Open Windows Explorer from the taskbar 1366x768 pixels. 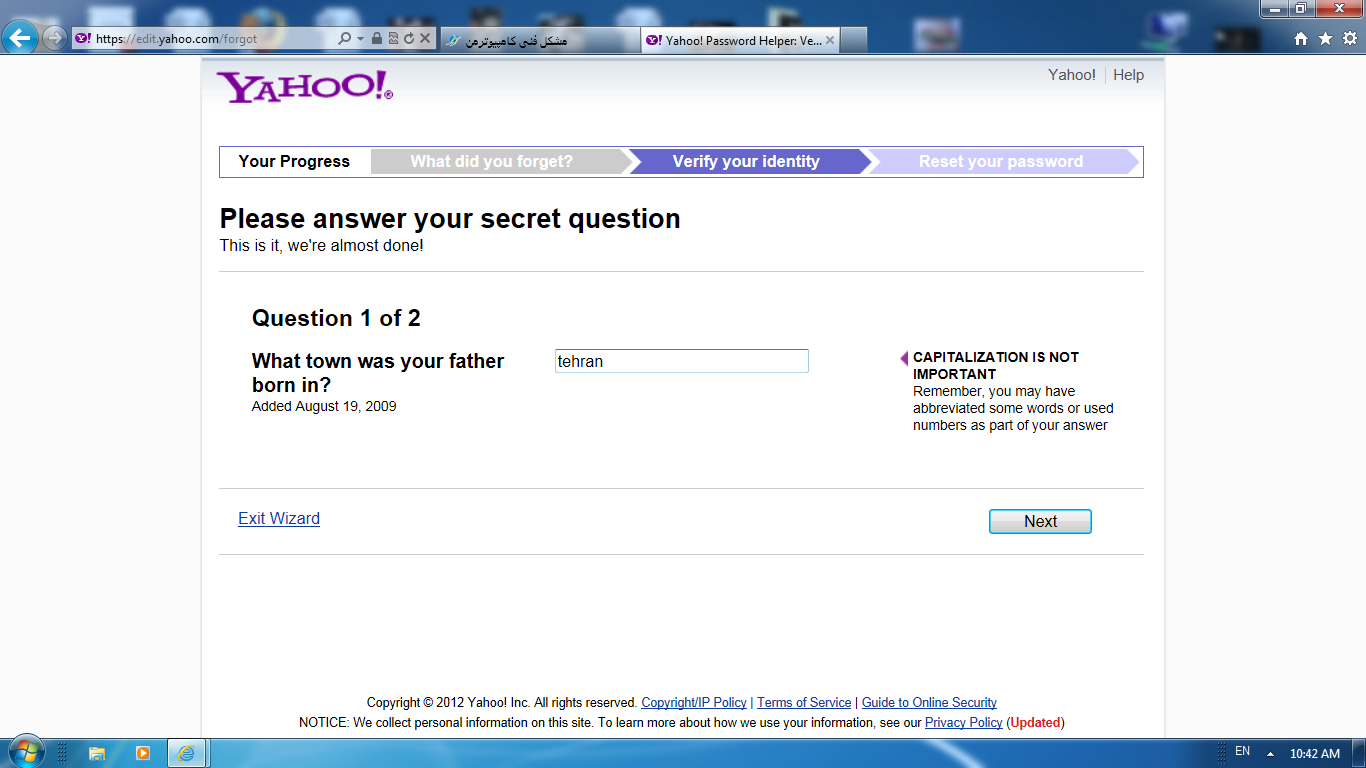point(97,753)
